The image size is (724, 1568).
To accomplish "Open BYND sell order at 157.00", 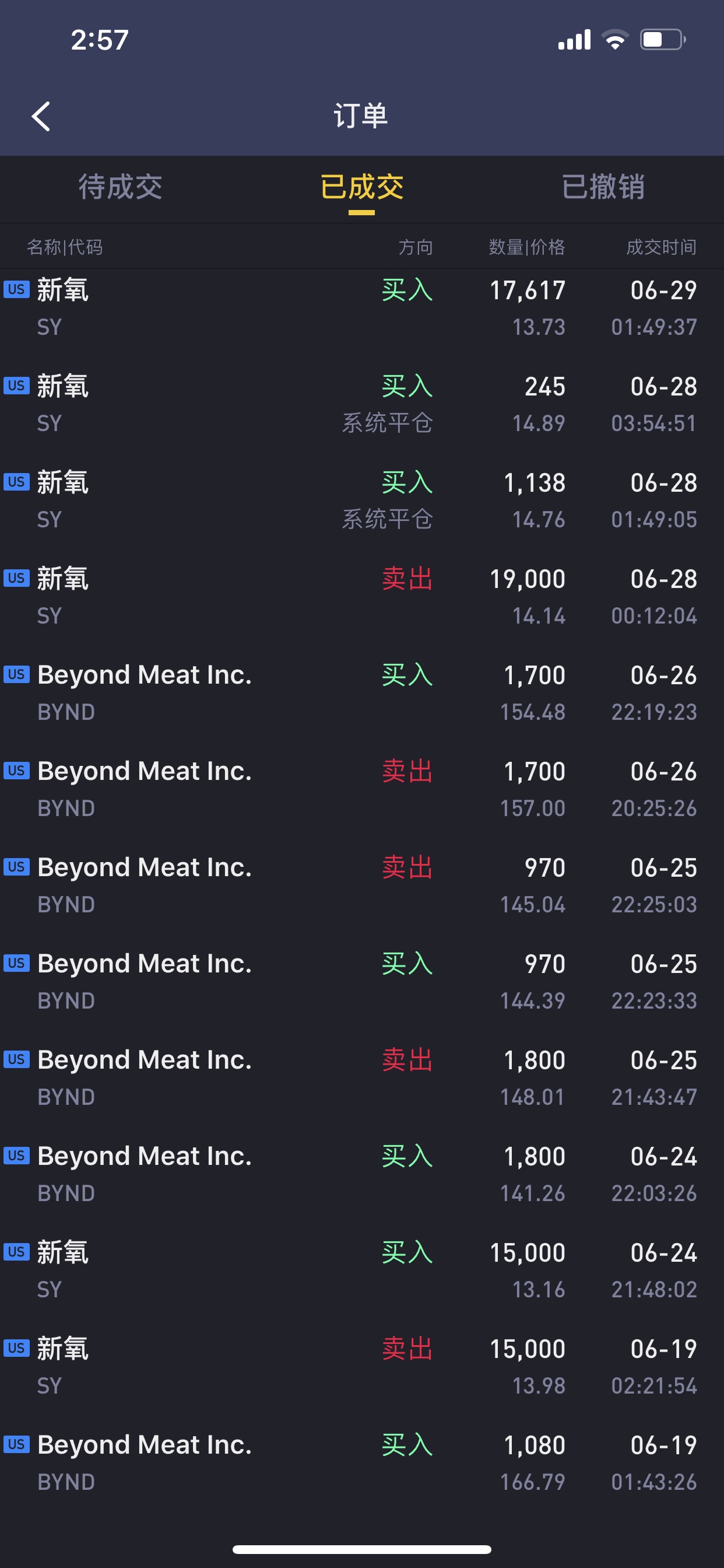I will [x=362, y=789].
